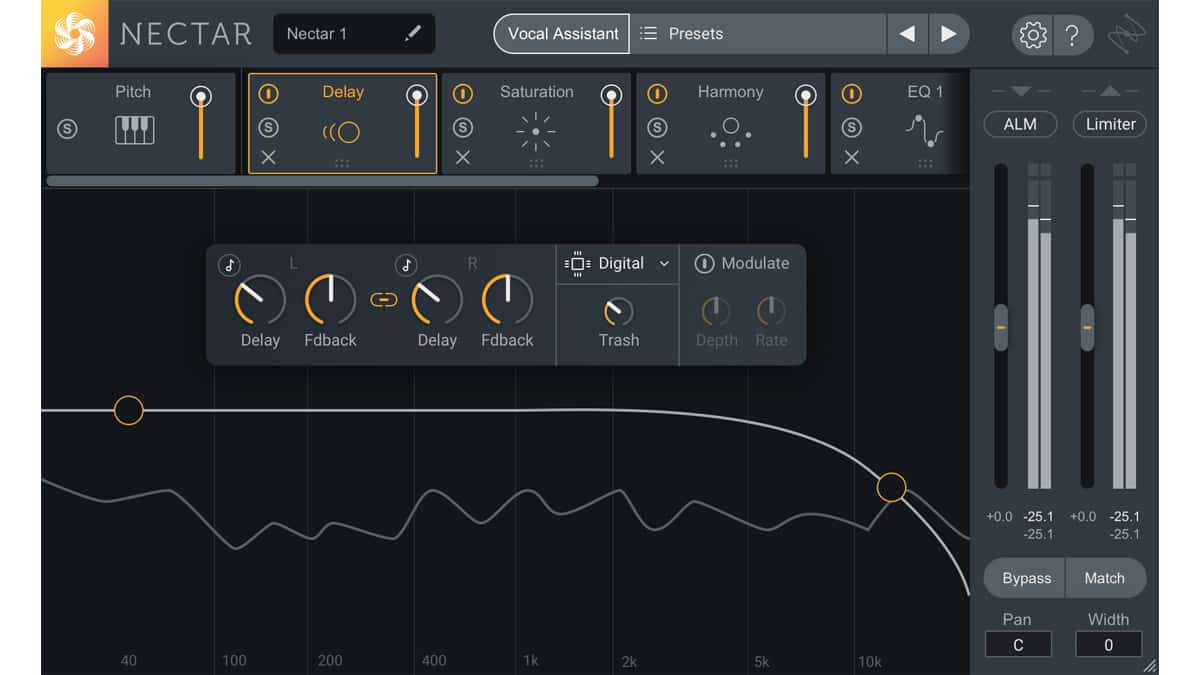The image size is (1200, 675).
Task: Adjust the Trash knob
Action: [618, 312]
